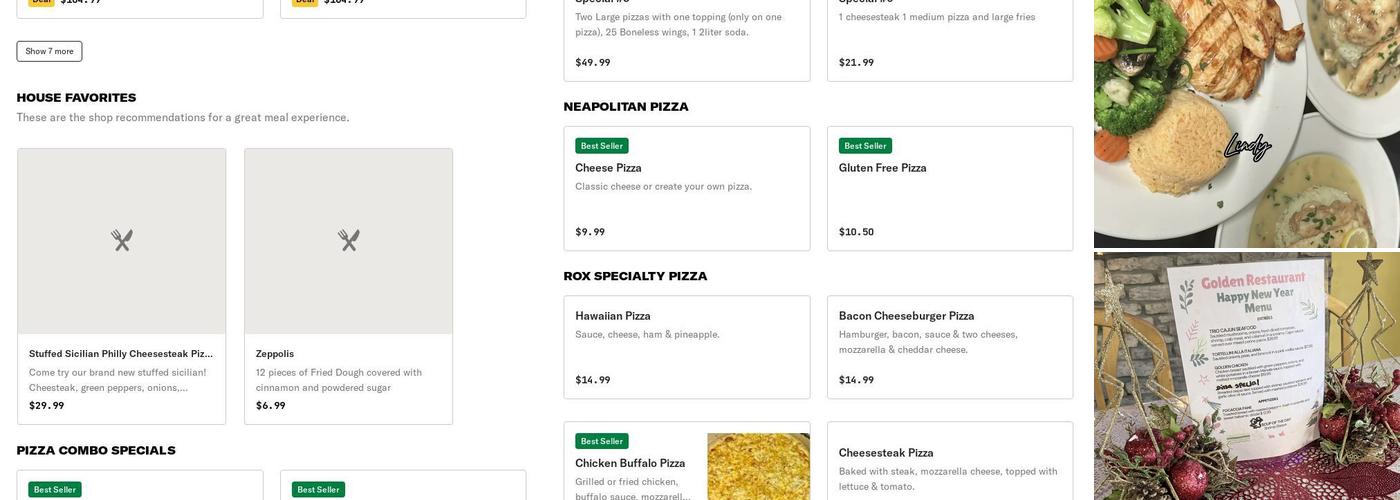The image size is (1400, 500).
Task: Expand the Show 7 more button
Action: (x=49, y=51)
